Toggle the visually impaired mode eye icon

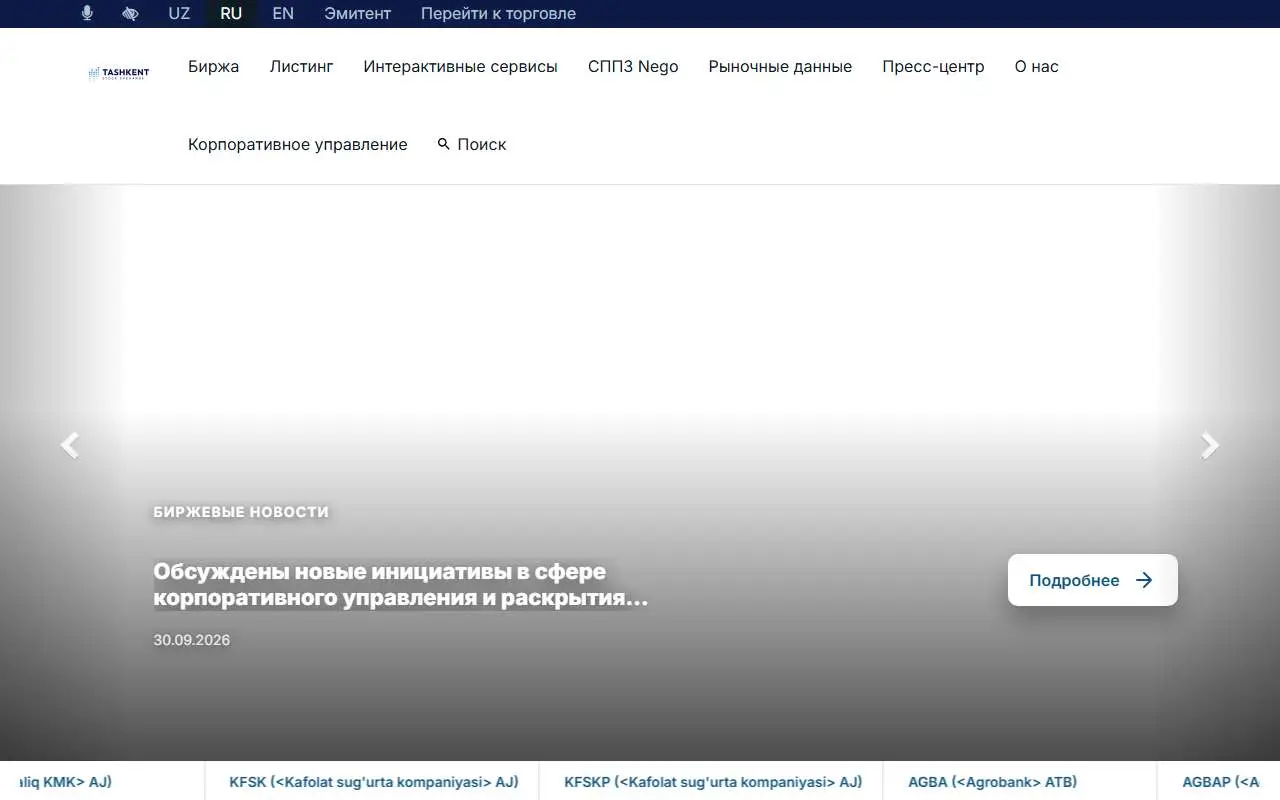coord(130,14)
